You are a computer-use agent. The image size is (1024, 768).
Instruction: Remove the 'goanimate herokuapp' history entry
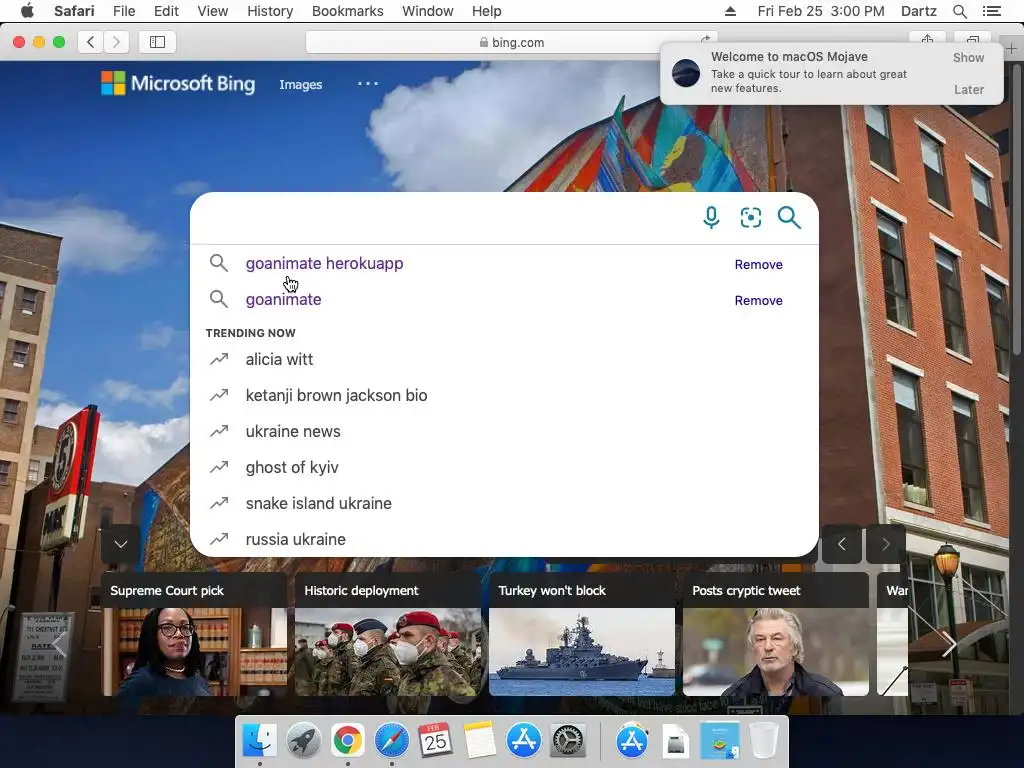point(758,264)
